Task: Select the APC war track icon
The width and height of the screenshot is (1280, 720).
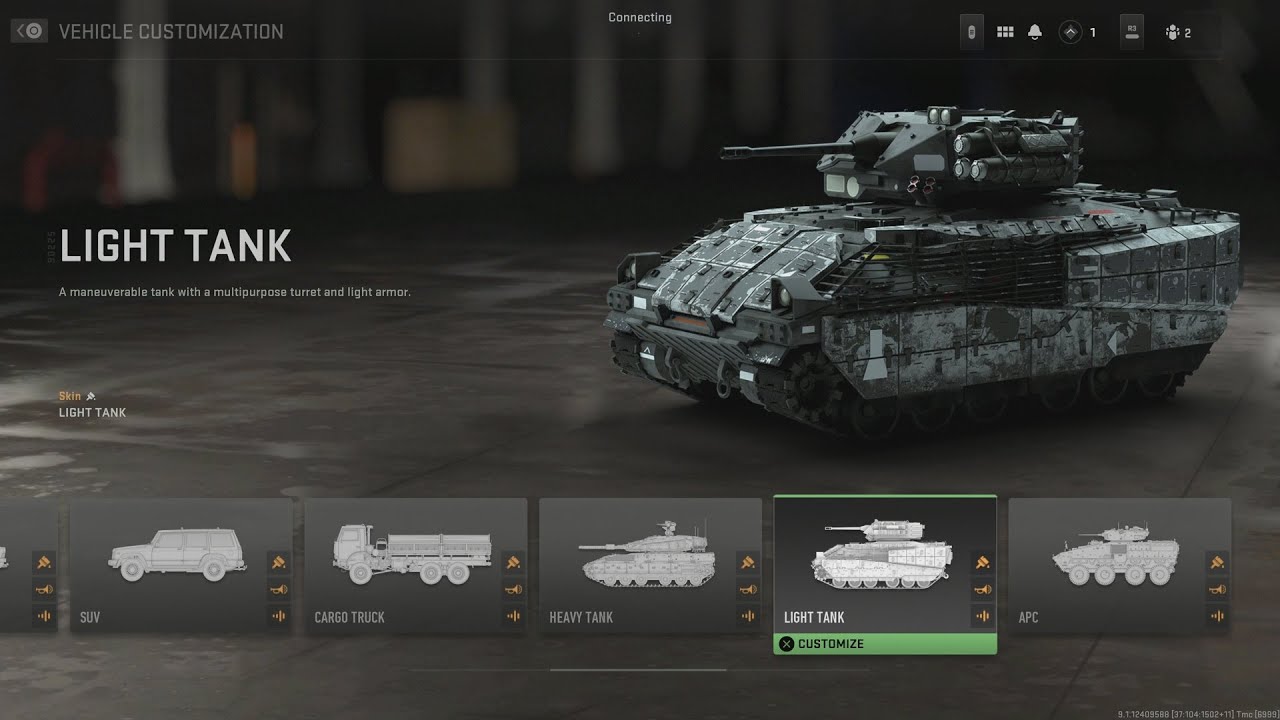Action: click(1217, 616)
